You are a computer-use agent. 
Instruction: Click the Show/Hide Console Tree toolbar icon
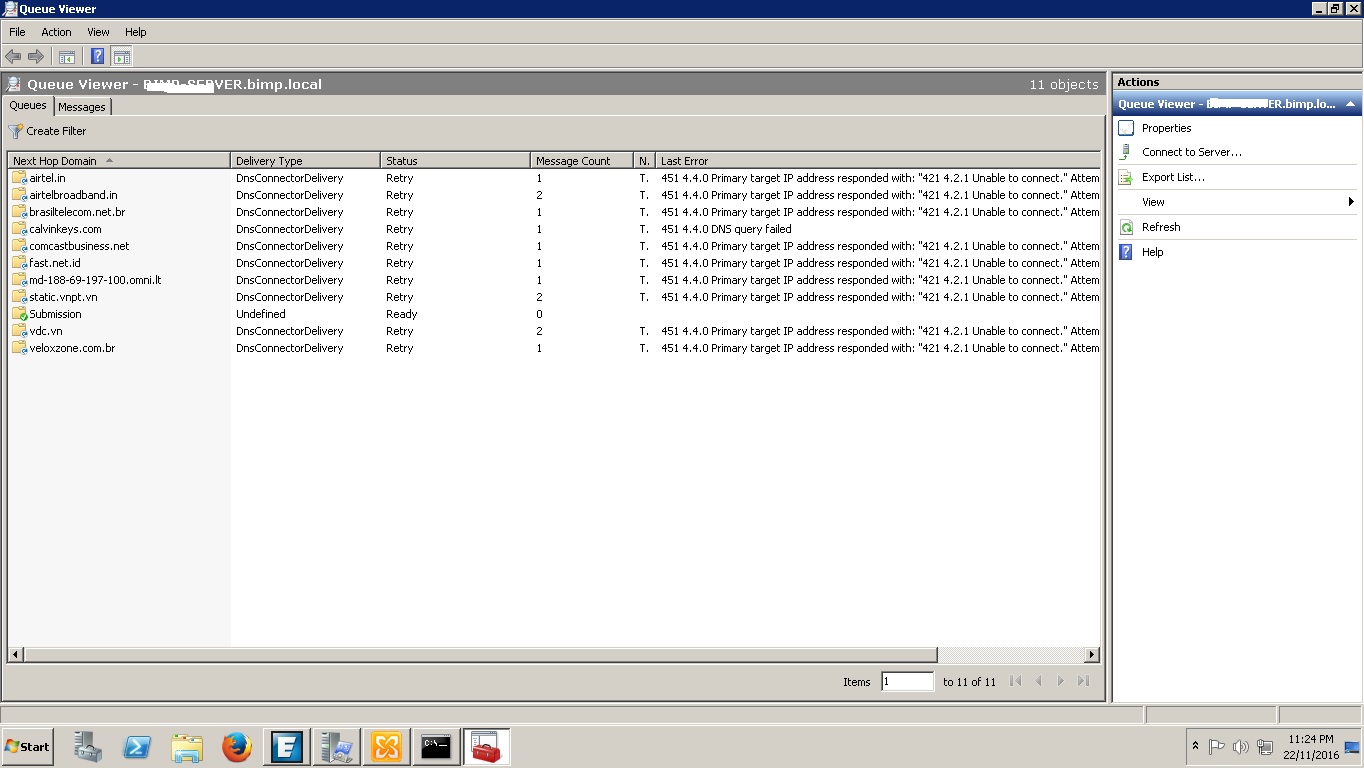pos(67,56)
